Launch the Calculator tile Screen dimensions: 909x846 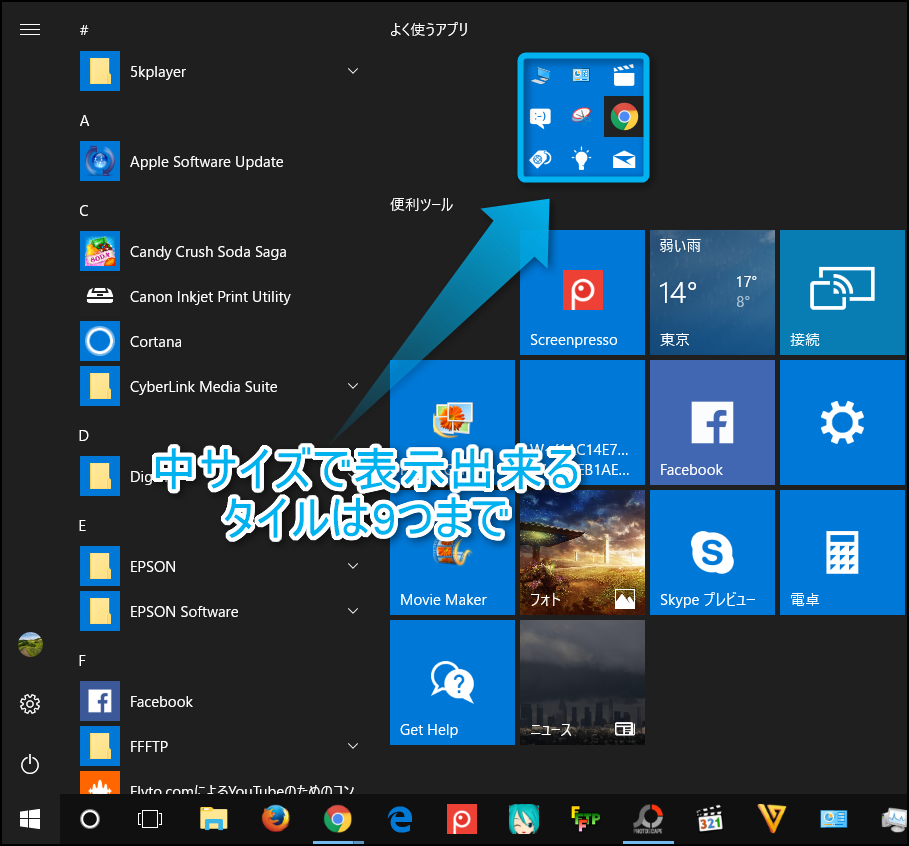point(842,552)
